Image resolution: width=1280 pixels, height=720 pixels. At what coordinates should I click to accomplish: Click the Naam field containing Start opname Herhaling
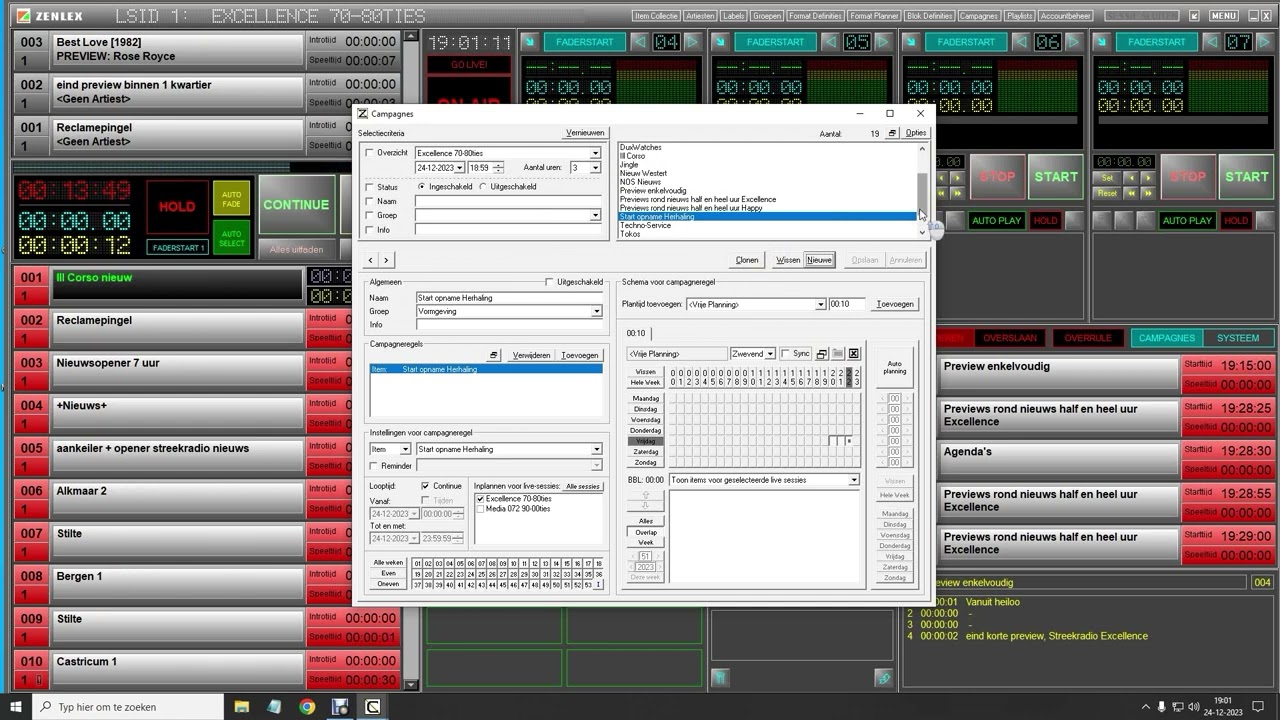click(x=509, y=297)
